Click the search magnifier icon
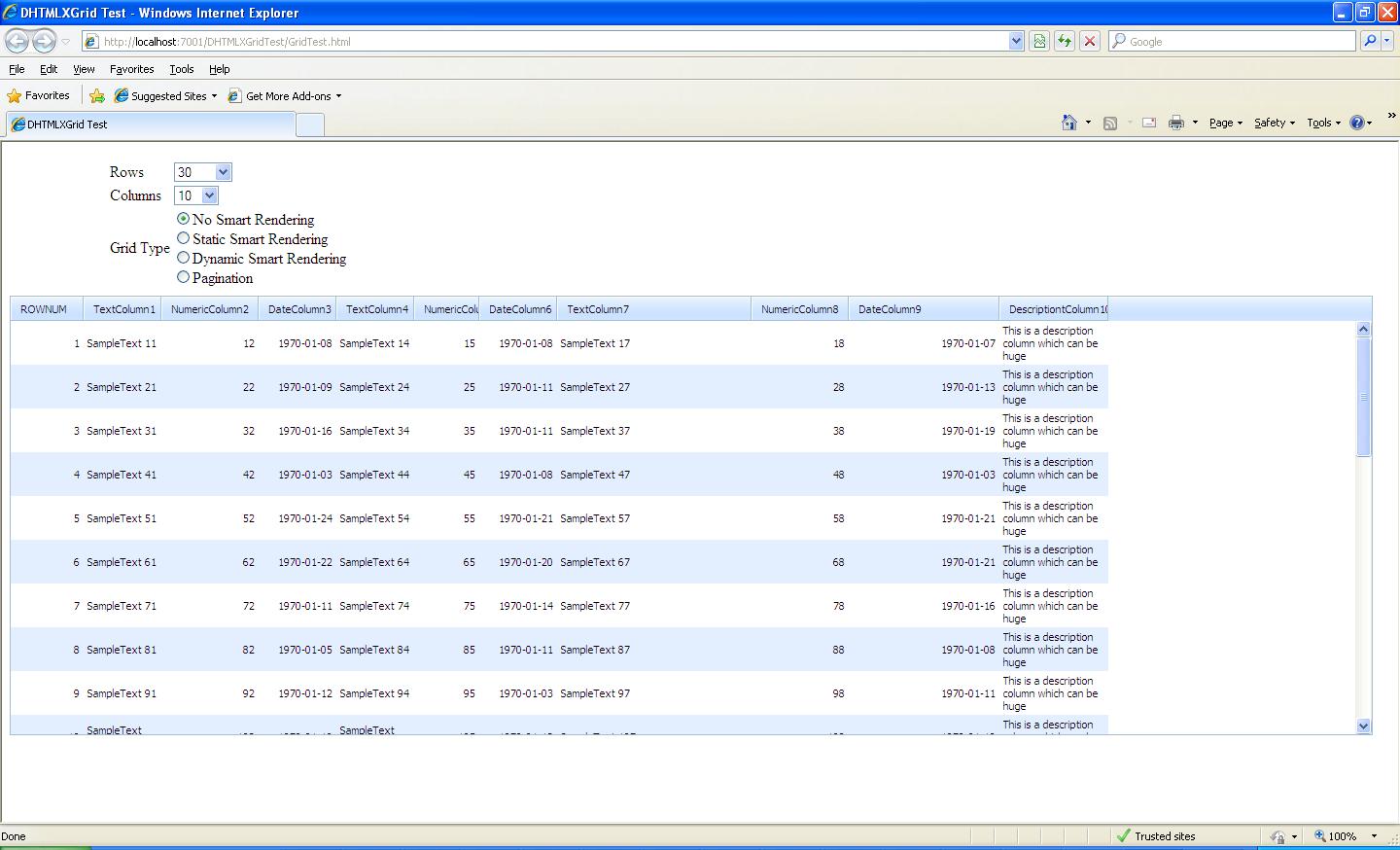1400x850 pixels. pyautogui.click(x=1370, y=41)
